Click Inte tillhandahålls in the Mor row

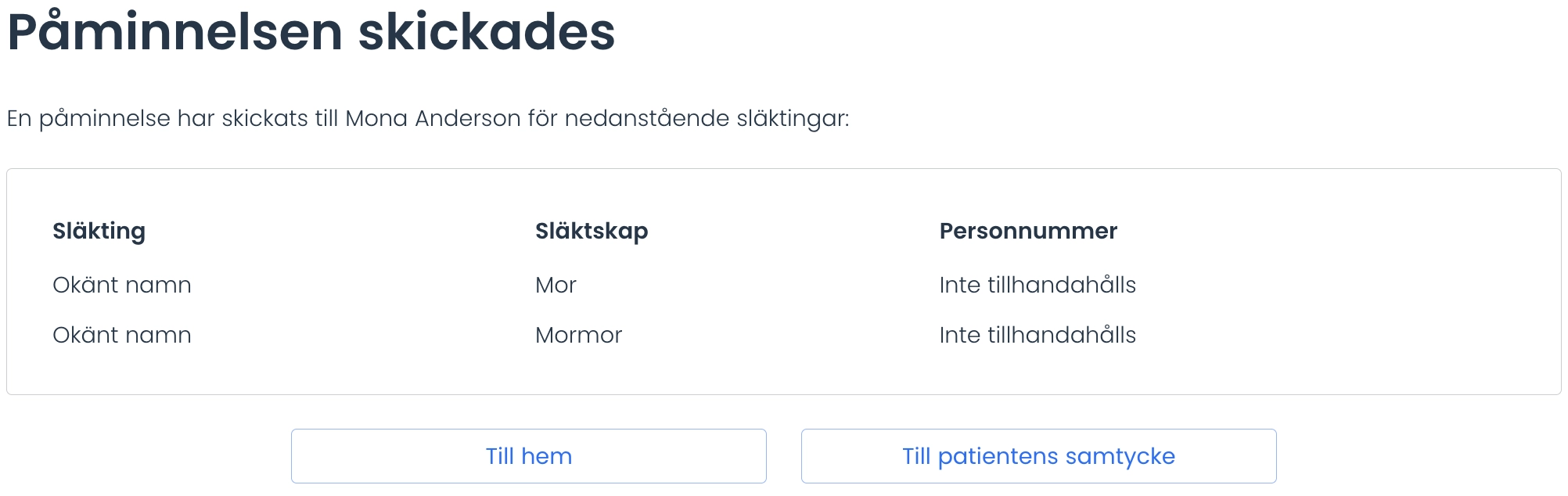(x=1038, y=285)
